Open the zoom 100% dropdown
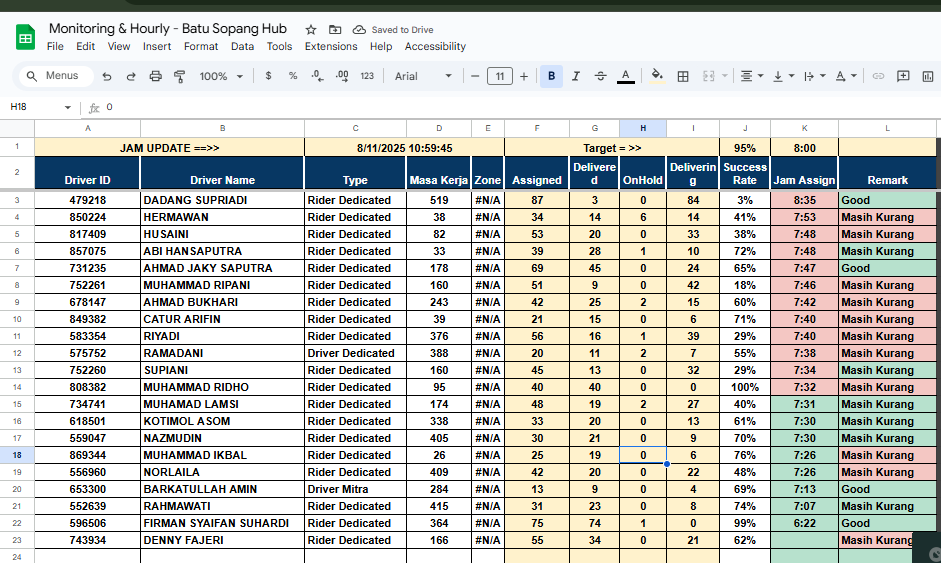 (221, 76)
